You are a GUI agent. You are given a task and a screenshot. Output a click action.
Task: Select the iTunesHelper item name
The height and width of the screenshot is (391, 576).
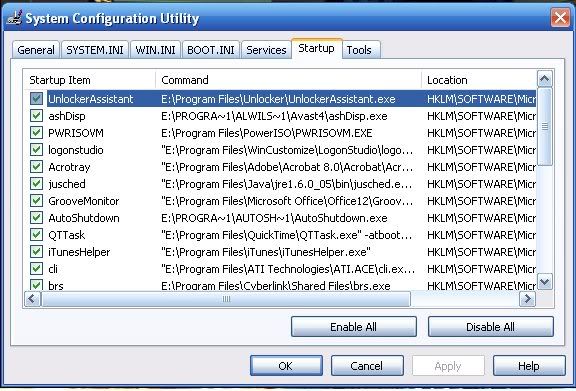[x=79, y=252]
